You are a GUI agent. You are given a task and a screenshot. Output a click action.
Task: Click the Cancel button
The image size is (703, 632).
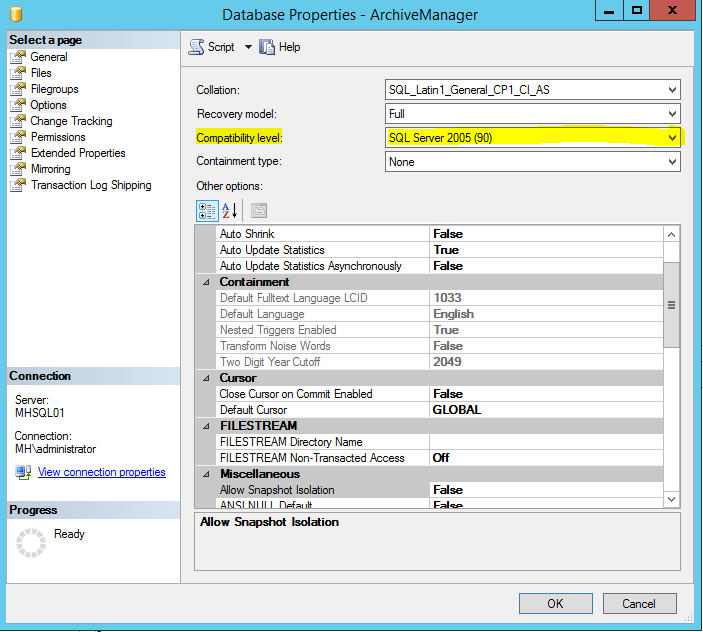click(639, 603)
